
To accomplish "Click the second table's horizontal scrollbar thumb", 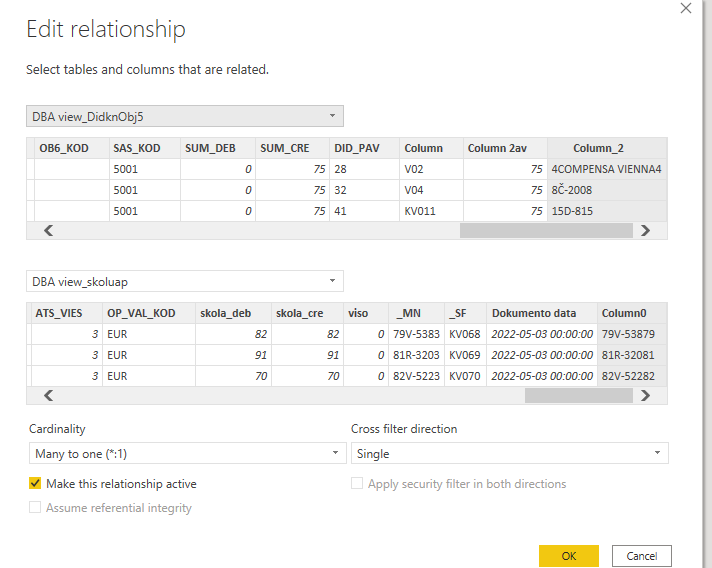I will pos(578,395).
